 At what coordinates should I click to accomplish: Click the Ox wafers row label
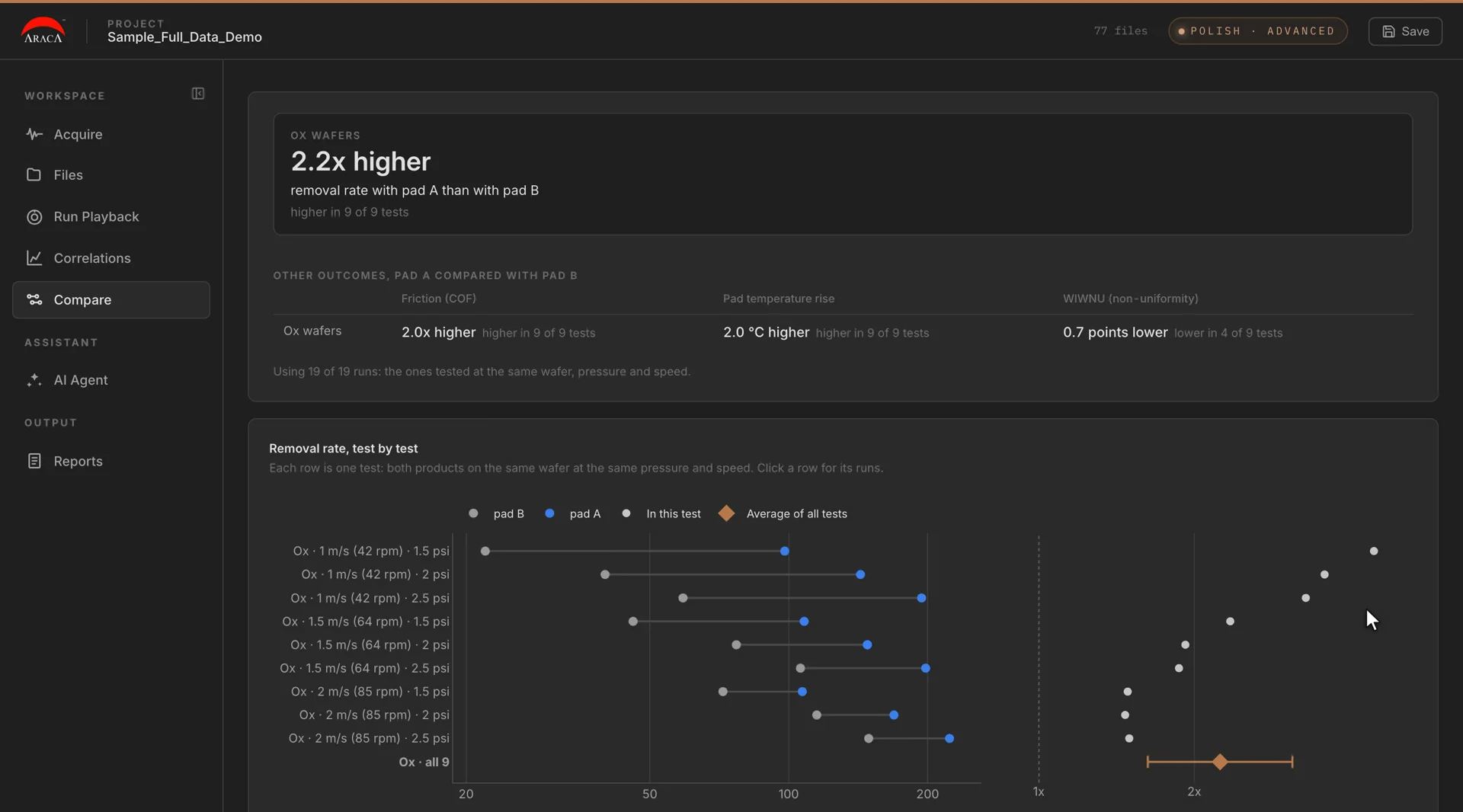click(312, 331)
